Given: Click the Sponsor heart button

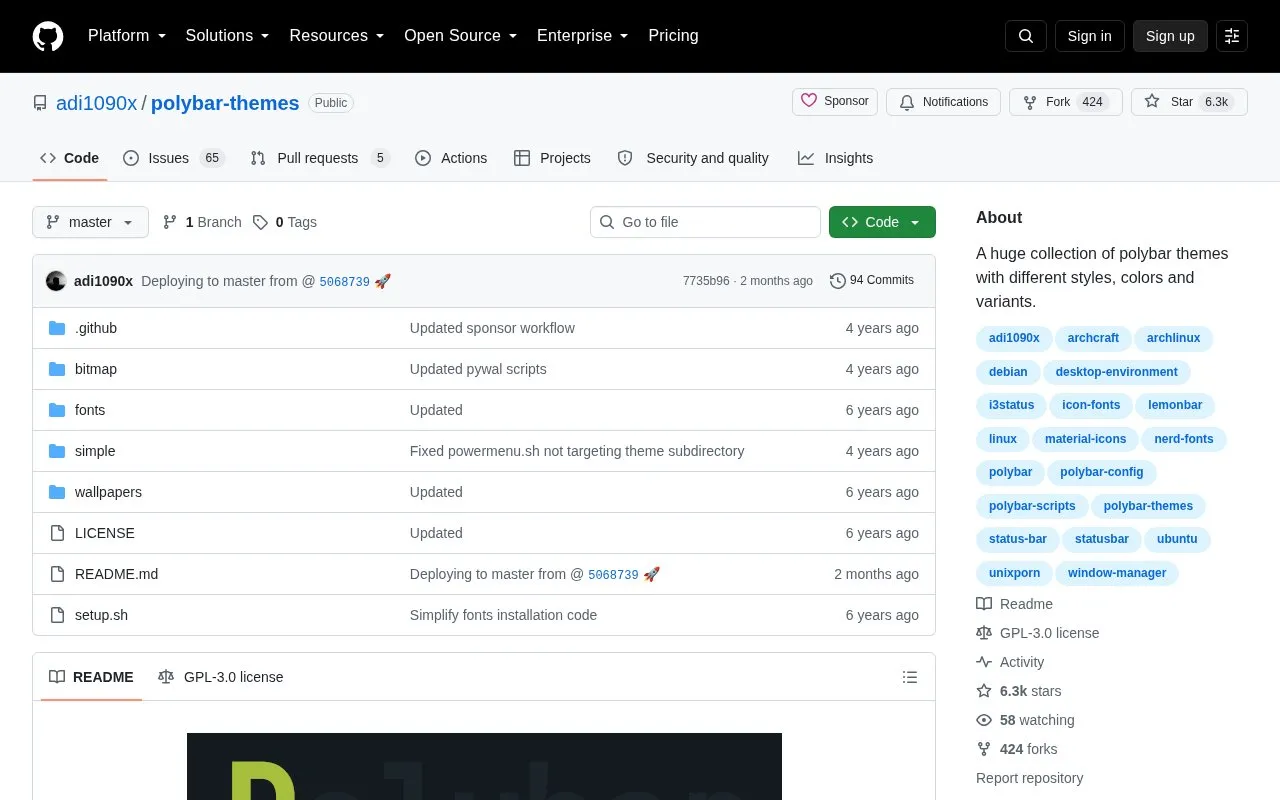Looking at the screenshot, I should (835, 102).
